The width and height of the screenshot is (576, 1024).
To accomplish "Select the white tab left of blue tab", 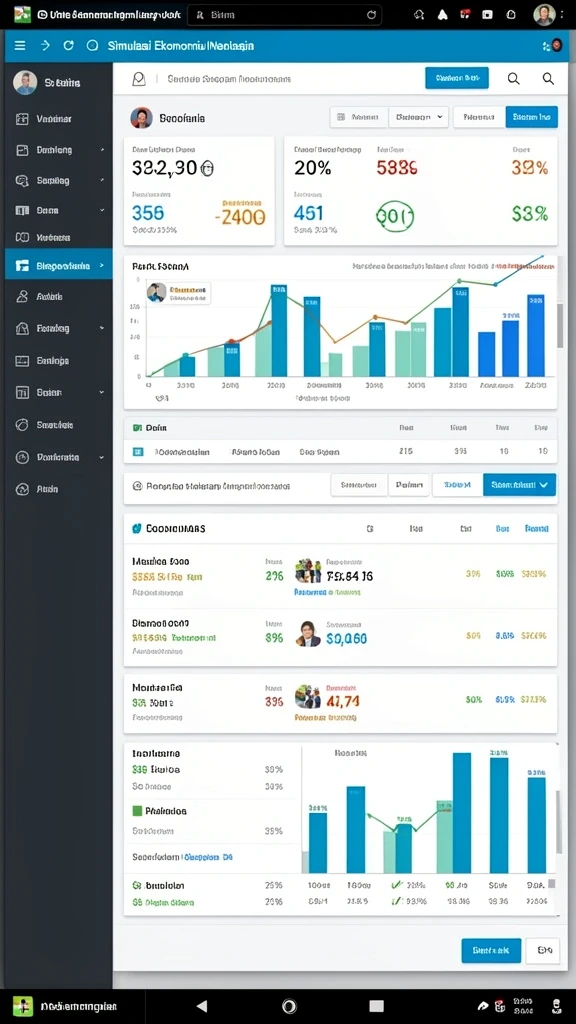I will pos(479,117).
